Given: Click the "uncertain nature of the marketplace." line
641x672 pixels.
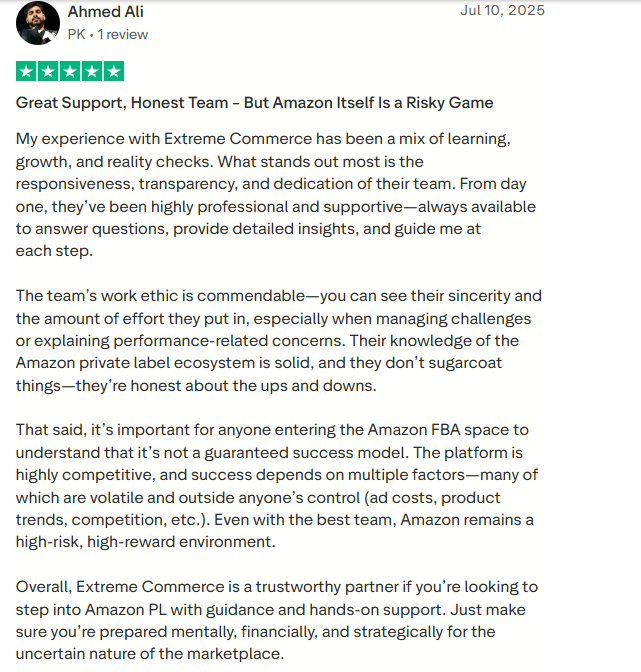Looking at the screenshot, I should (x=150, y=654).
